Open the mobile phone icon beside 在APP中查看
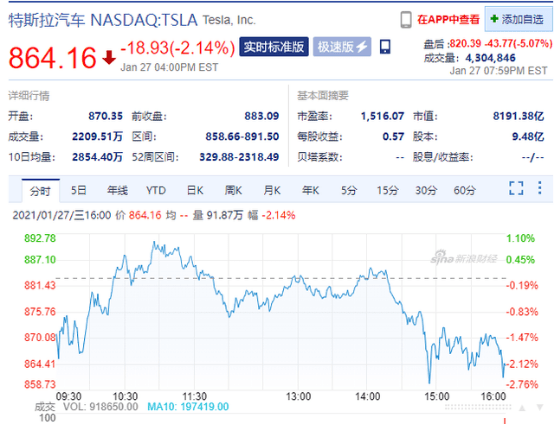 click(406, 20)
